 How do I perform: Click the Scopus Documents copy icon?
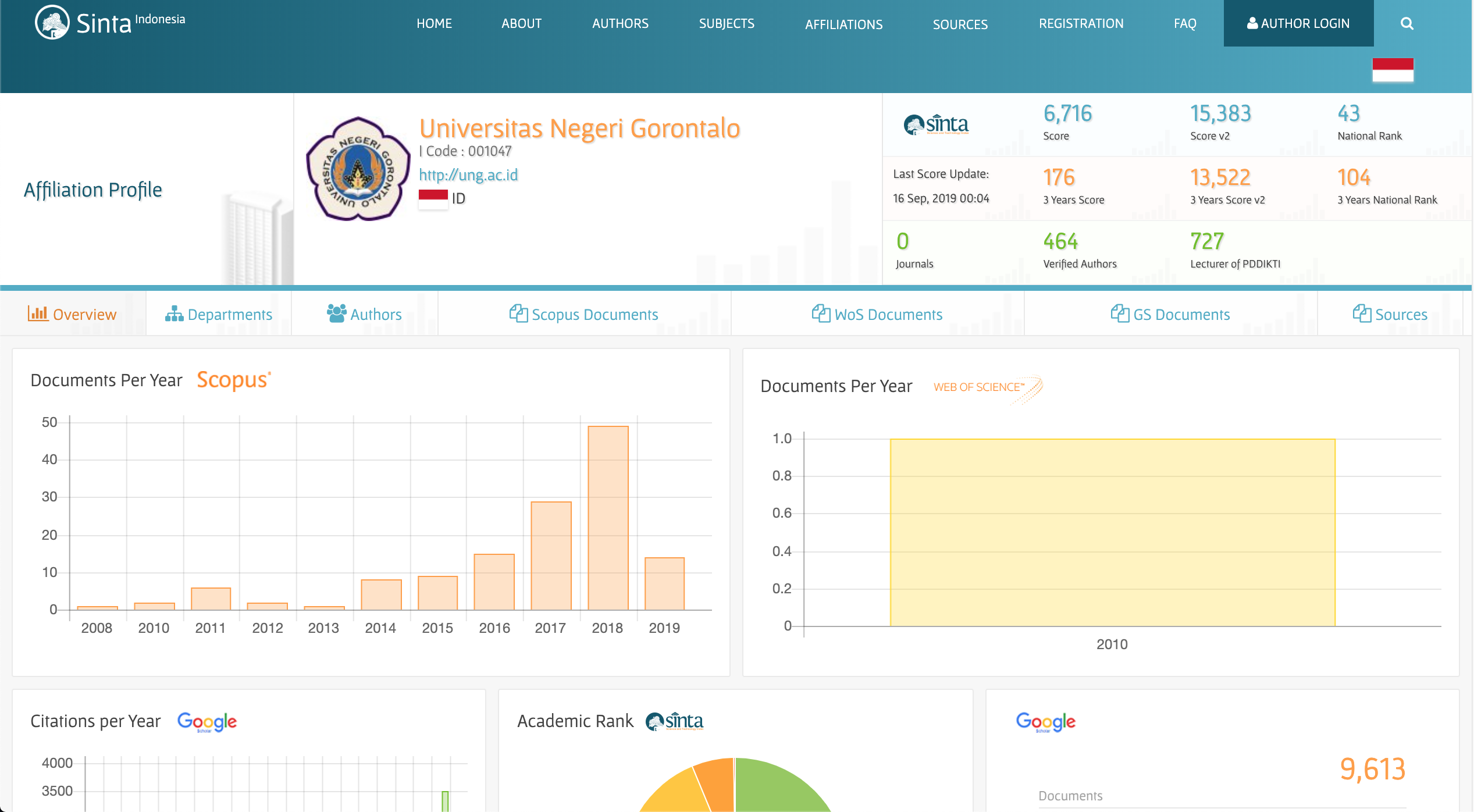coord(518,314)
